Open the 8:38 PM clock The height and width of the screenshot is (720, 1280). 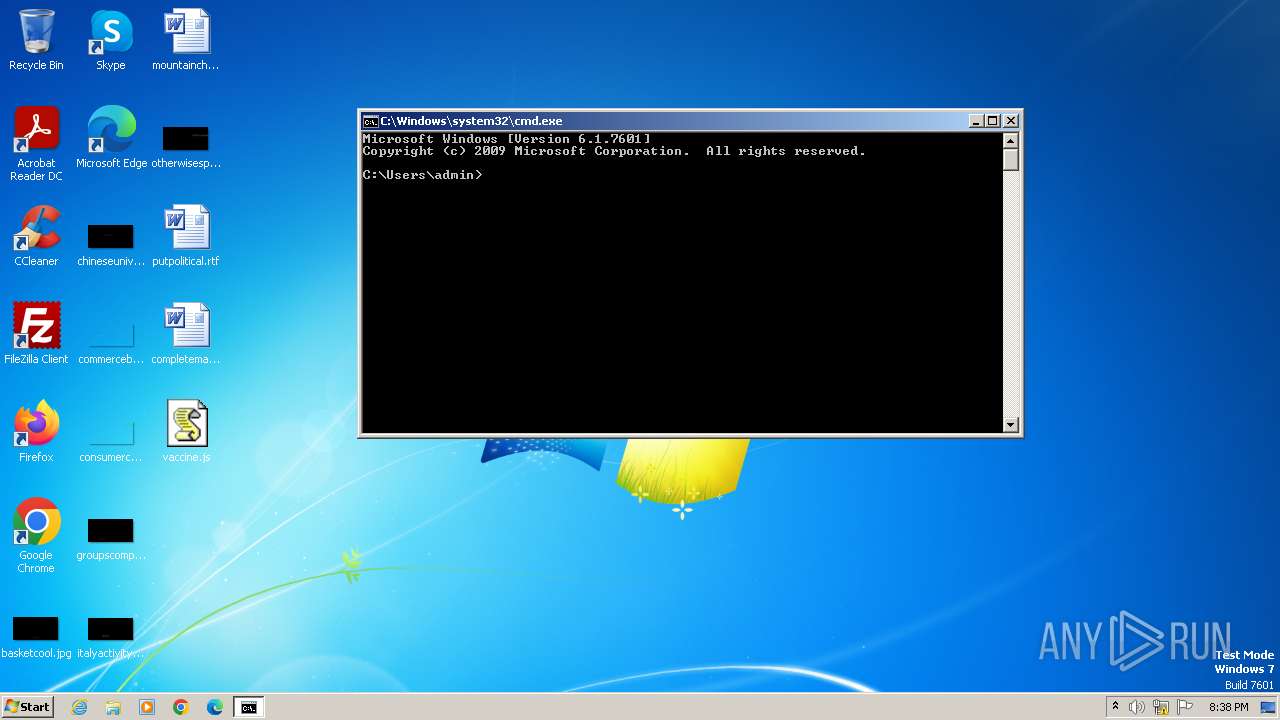coord(1228,707)
